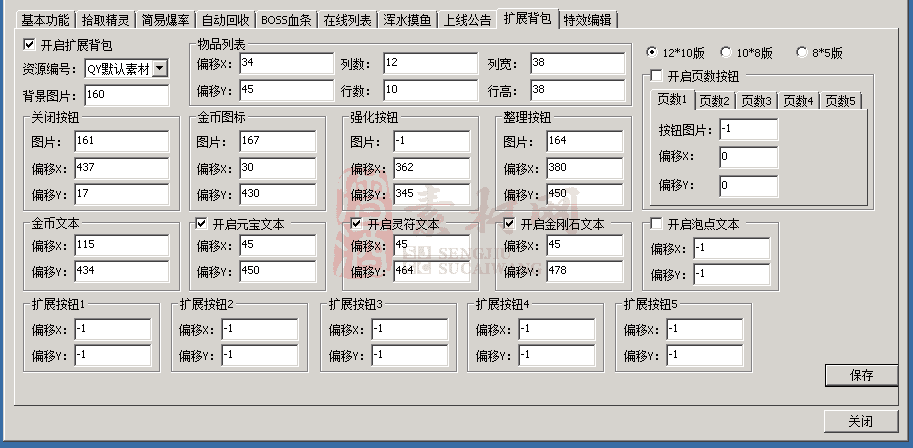Open the 自动回收 tab

(225, 20)
